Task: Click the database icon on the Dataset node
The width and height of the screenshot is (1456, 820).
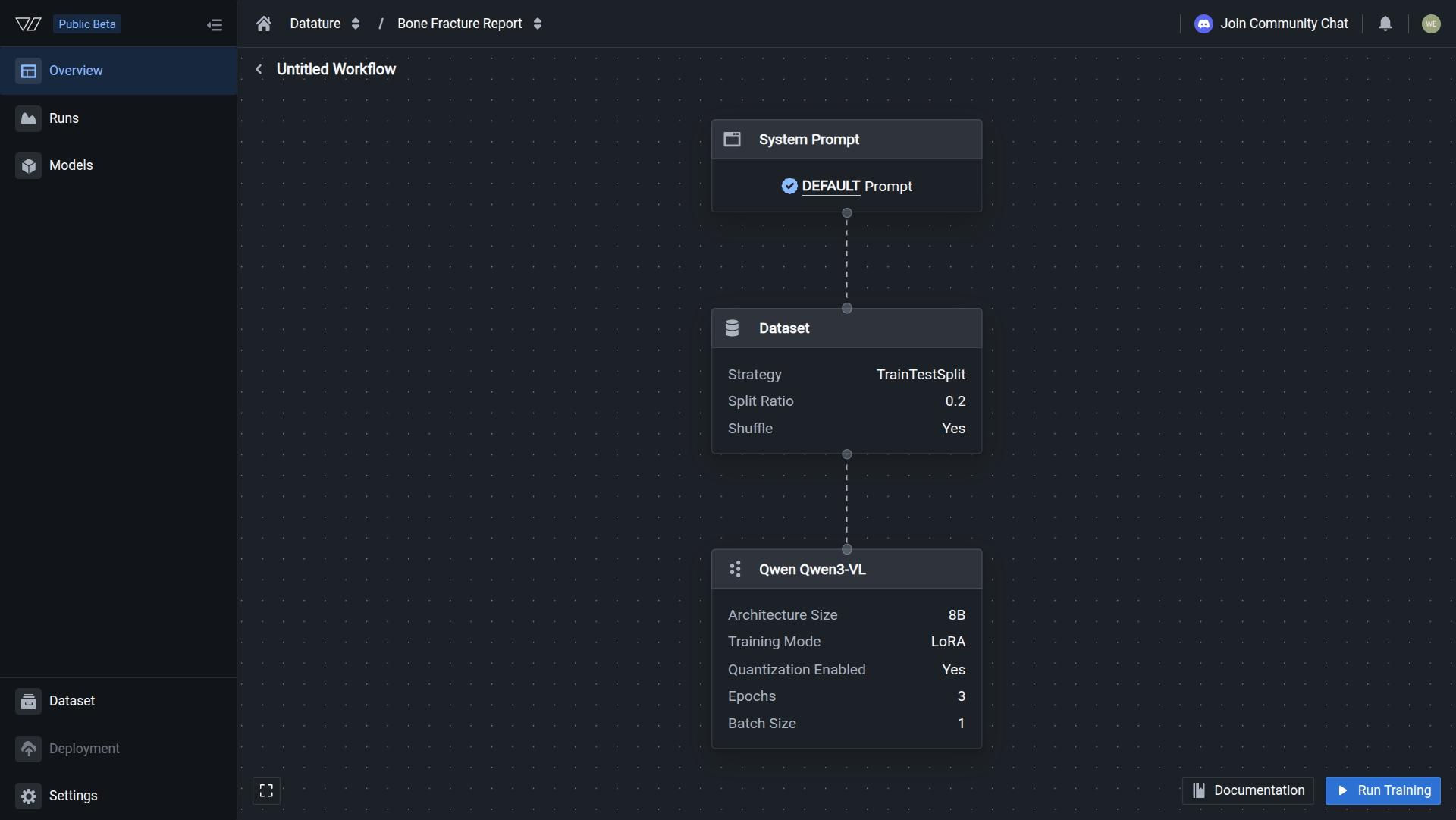Action: (733, 328)
